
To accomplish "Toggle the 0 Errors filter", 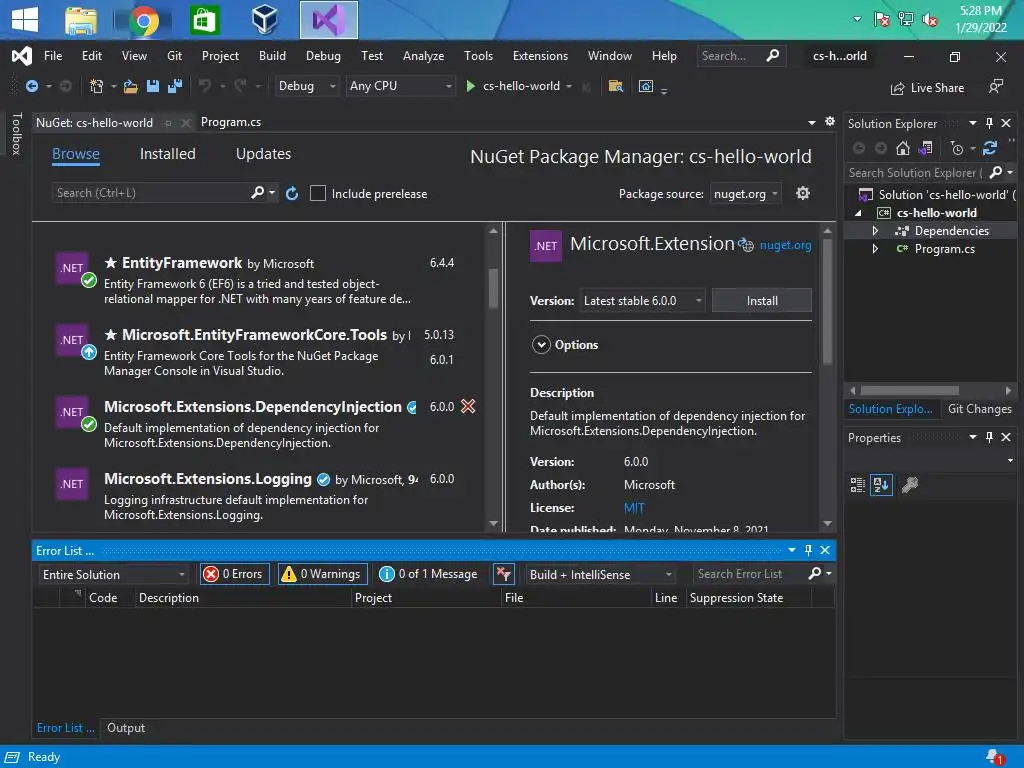I will point(234,574).
